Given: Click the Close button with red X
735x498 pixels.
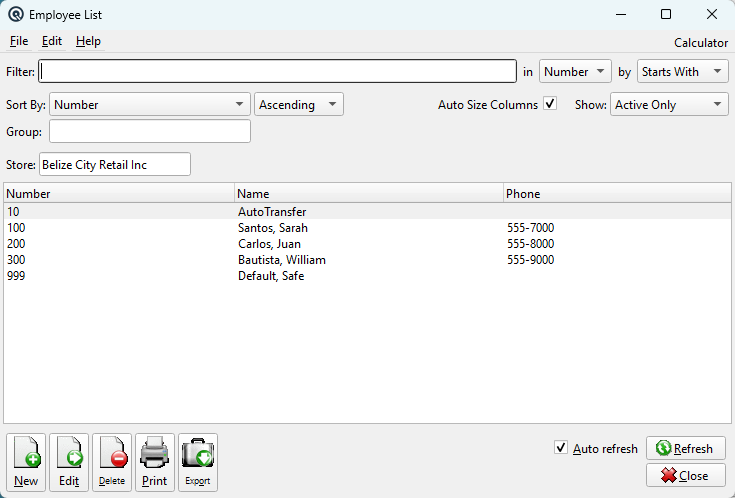Looking at the screenshot, I should [686, 475].
